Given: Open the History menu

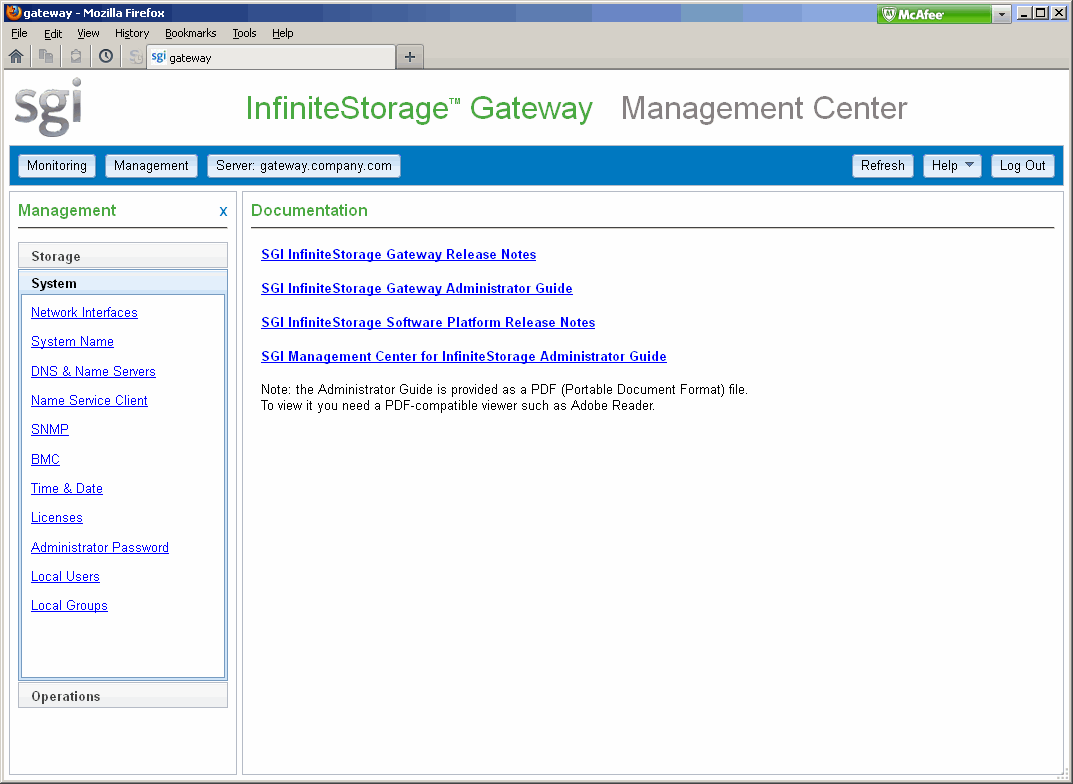Looking at the screenshot, I should [132, 33].
